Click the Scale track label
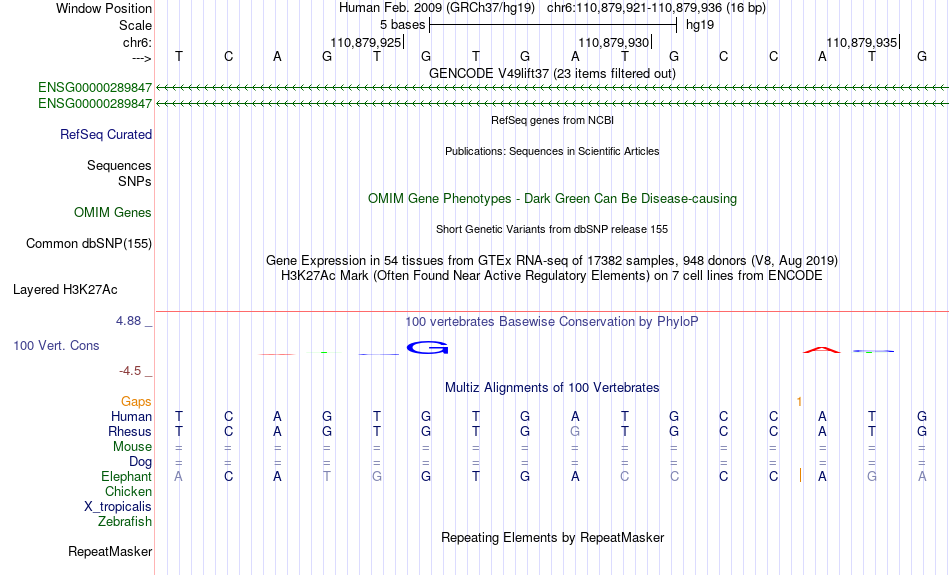Viewport: 950px width, 575px height. [x=135, y=25]
